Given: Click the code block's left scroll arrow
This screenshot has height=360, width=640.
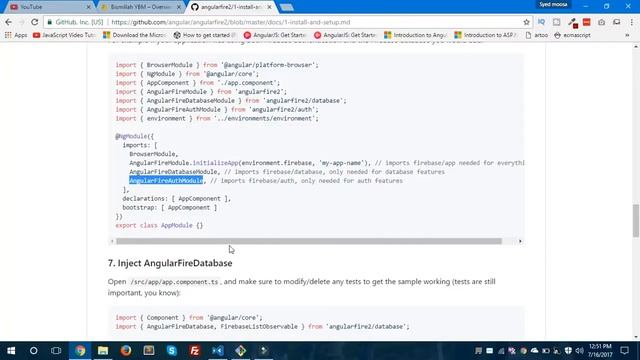Looking at the screenshot, I should pyautogui.click(x=112, y=241).
